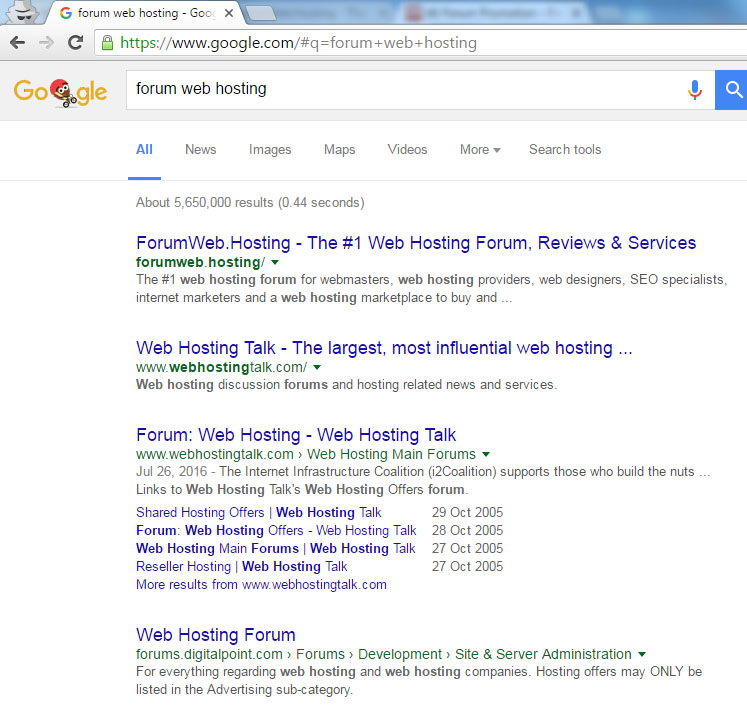
Task: Close the 'forum web hosting' browser tab
Action: (229, 13)
